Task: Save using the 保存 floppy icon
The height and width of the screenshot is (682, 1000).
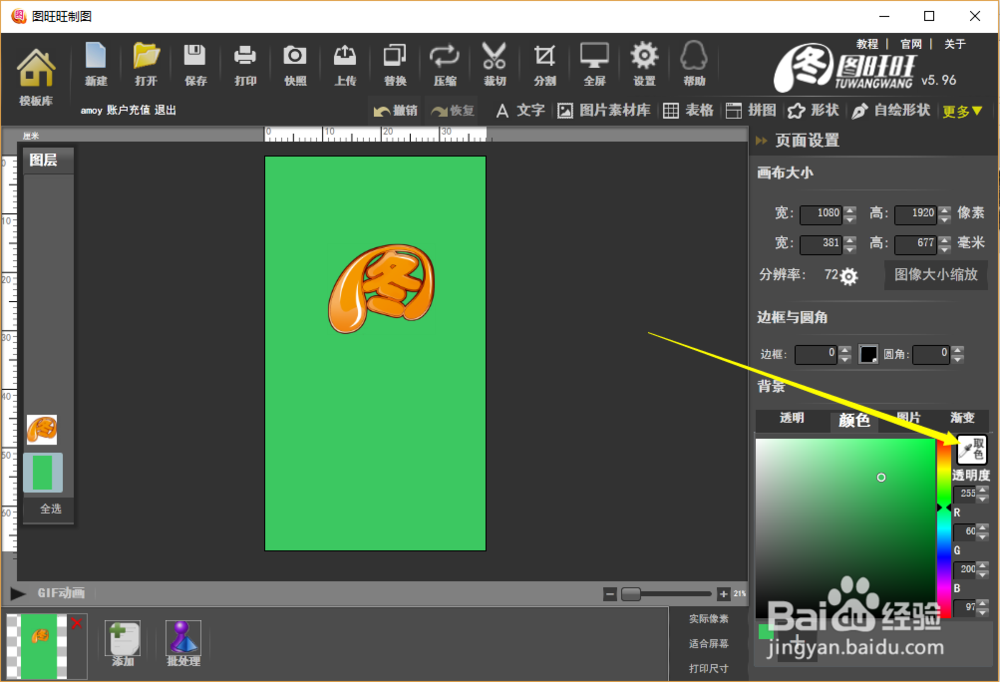Action: [195, 64]
